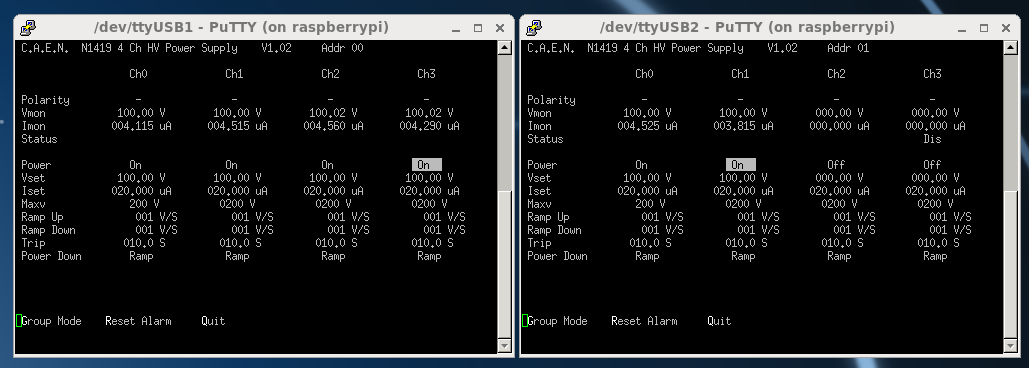Screen dimensions: 1029x368
Task: Click Ch1 Maxv 0200 V in ttyUSB2
Action: pyautogui.click(x=743, y=204)
